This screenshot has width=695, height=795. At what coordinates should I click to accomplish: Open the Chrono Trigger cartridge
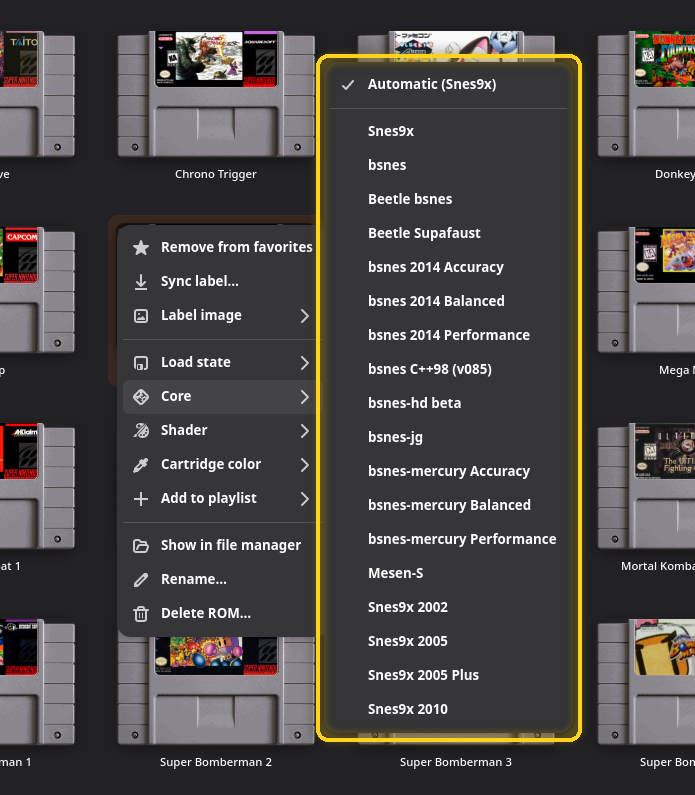click(x=216, y=94)
